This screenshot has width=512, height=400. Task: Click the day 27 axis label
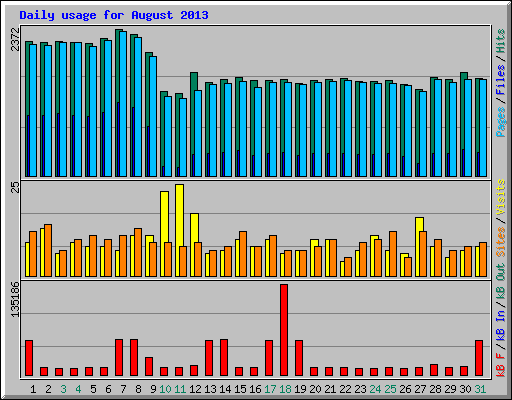420,389
